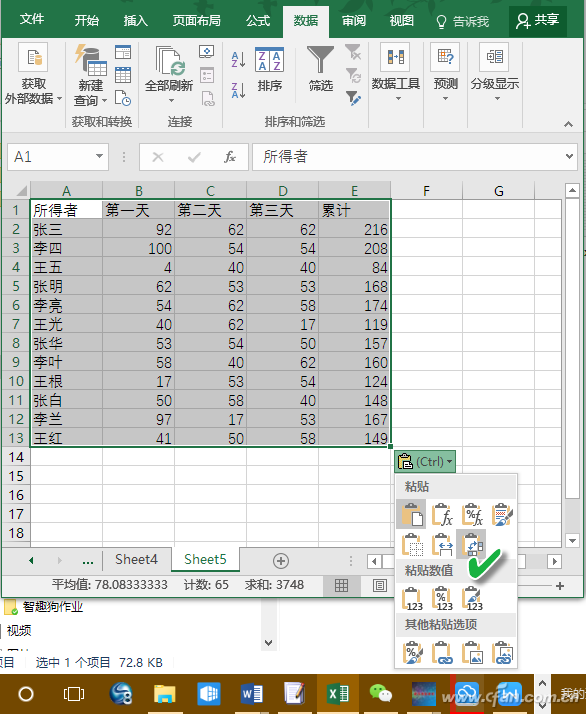Expand the Name Box dropdown
The width and height of the screenshot is (586, 714).
click(x=99, y=156)
